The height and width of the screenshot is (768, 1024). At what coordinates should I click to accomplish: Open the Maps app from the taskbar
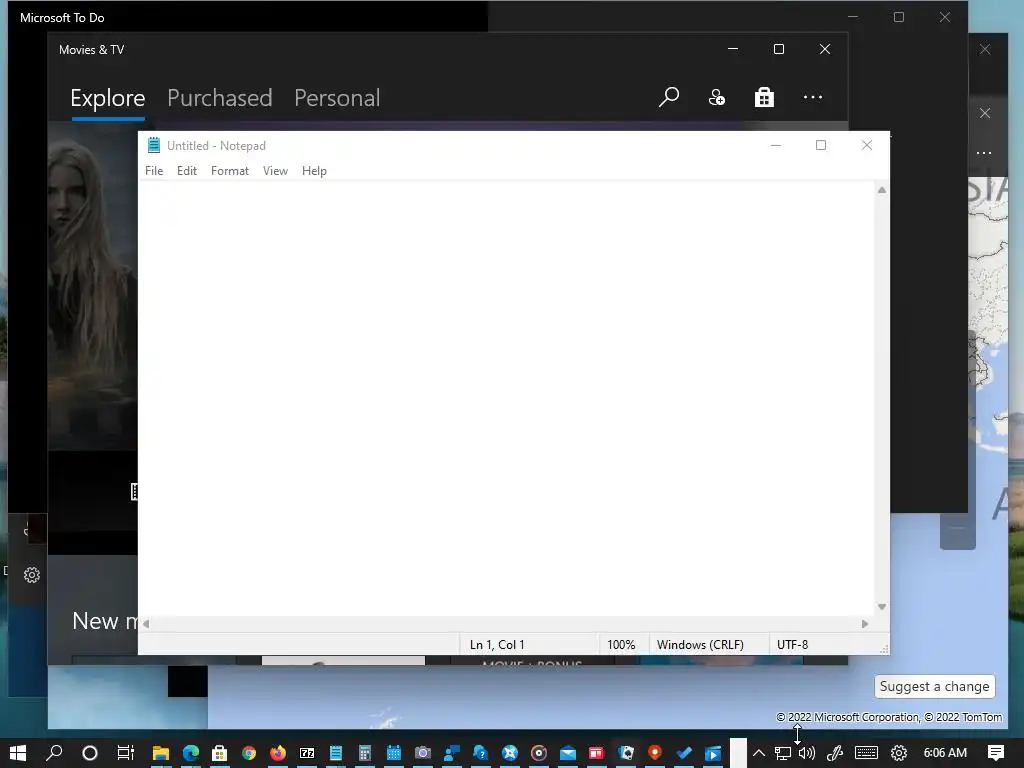click(x=655, y=753)
